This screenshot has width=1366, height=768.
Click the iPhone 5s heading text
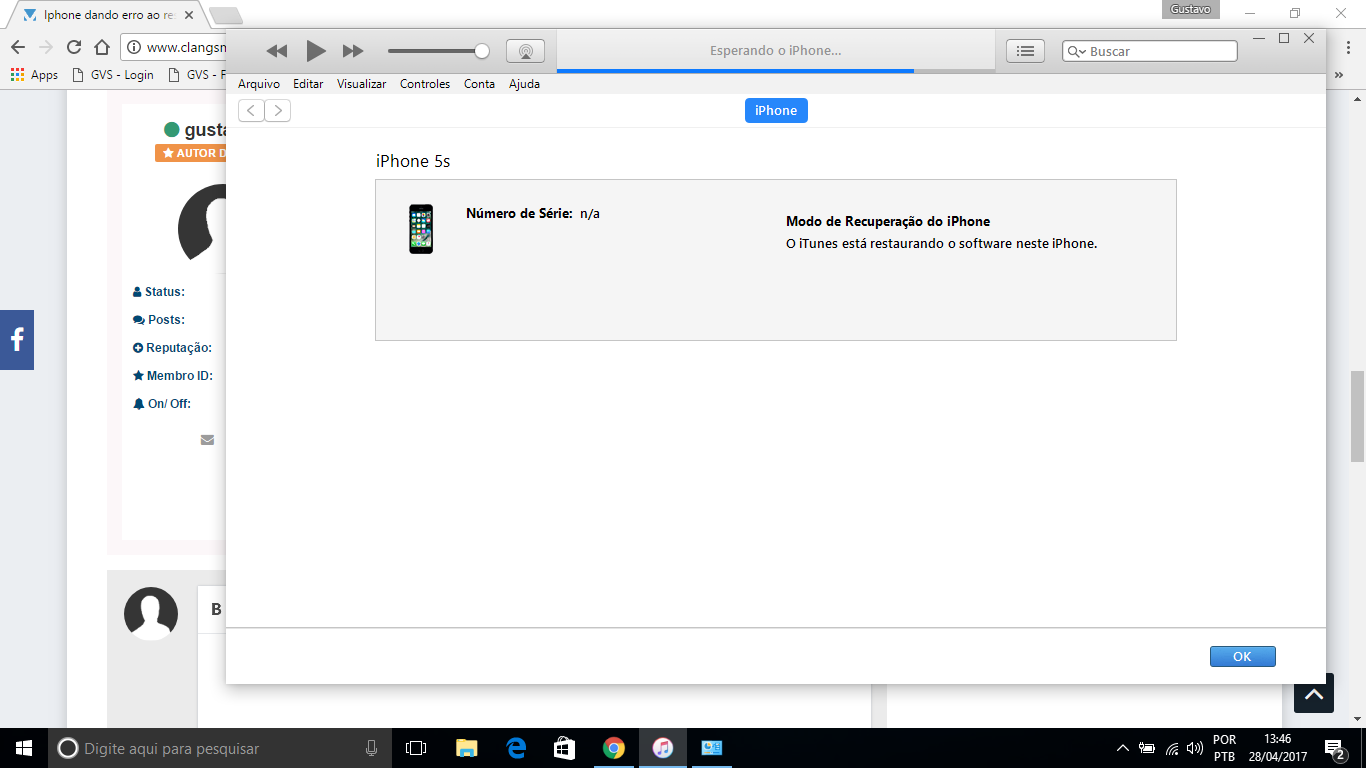(413, 161)
